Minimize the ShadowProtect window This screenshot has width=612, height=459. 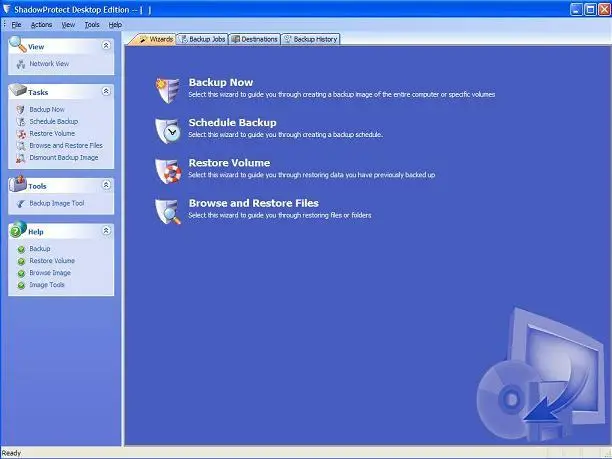576,9
